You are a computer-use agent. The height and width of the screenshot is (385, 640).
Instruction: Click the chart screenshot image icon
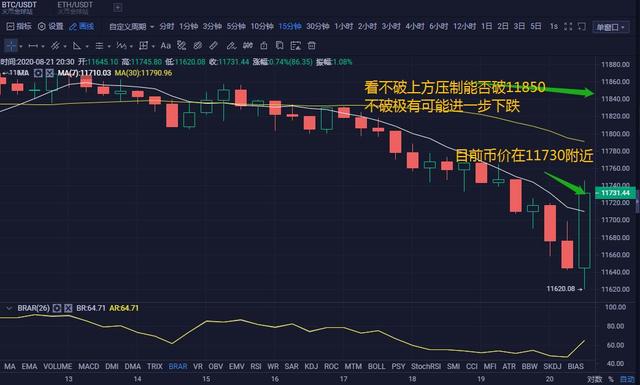296,46
